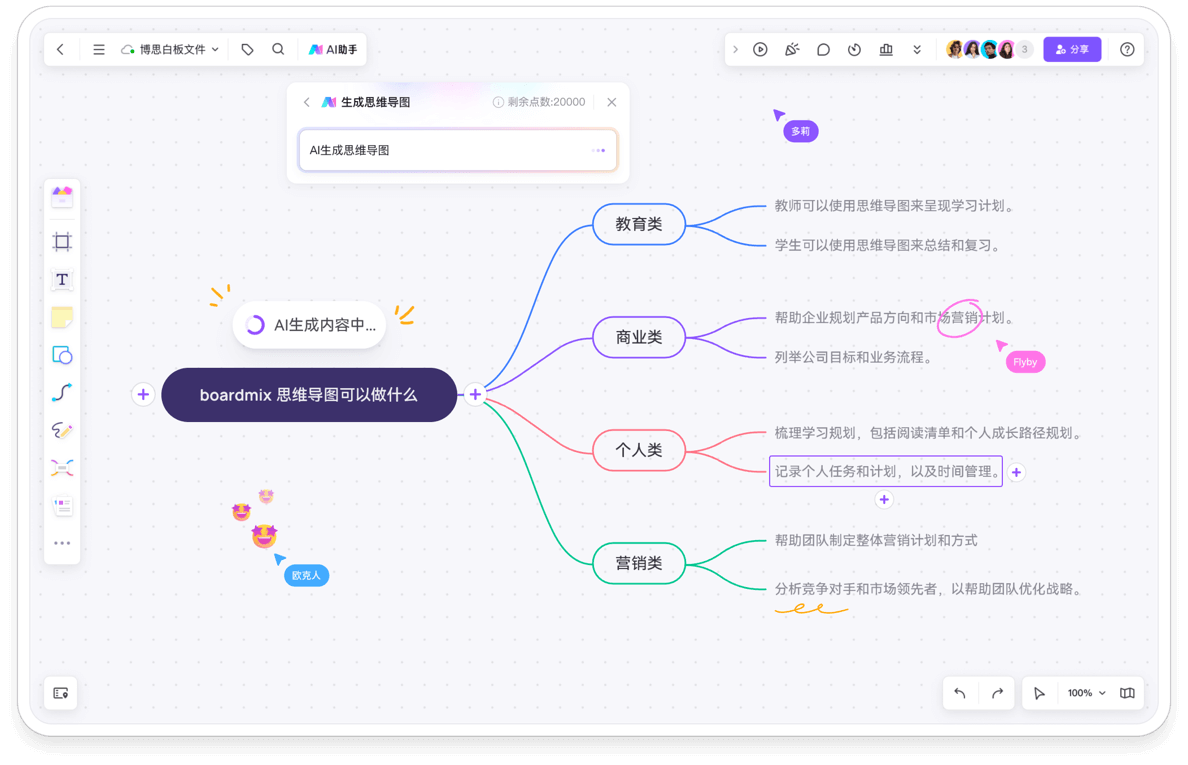The height and width of the screenshot is (765, 1188).
Task: Click the purple 分享 share button
Action: click(x=1072, y=49)
